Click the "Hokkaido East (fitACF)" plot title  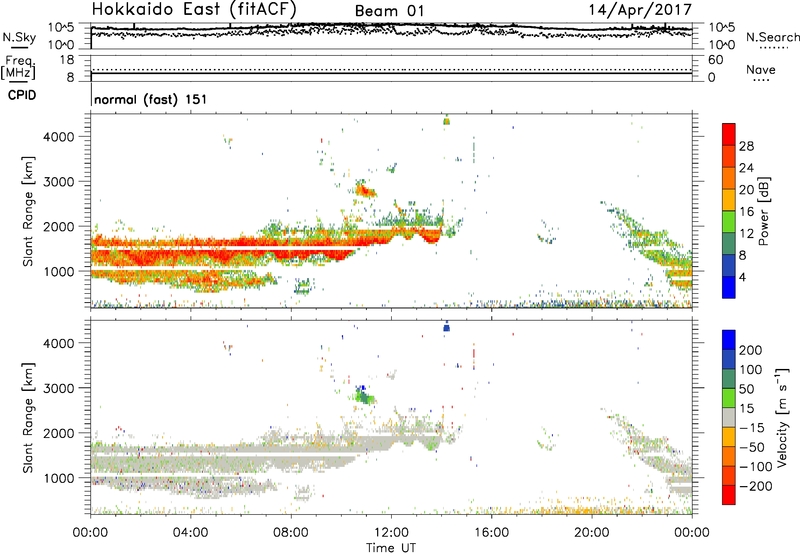194,10
